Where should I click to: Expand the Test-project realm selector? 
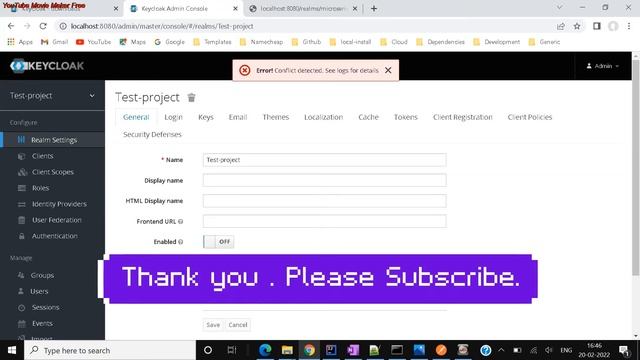52,96
